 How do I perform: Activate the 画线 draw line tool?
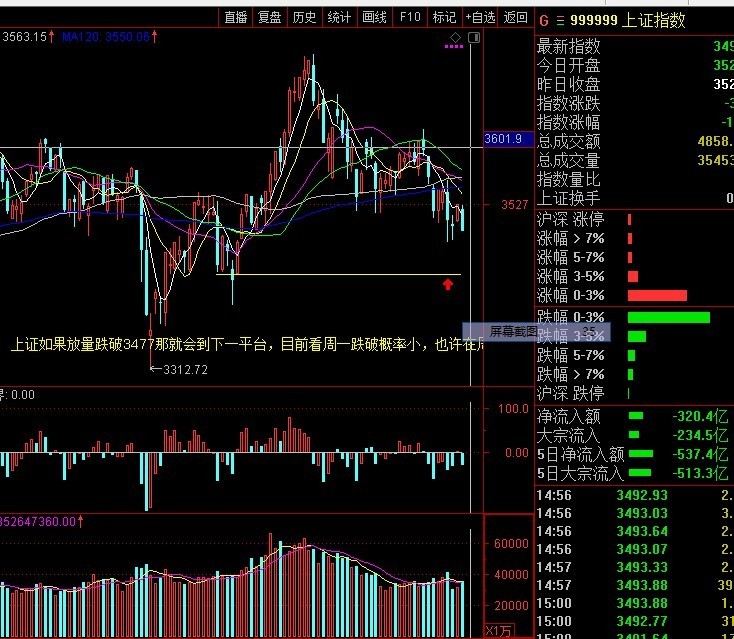(x=374, y=17)
